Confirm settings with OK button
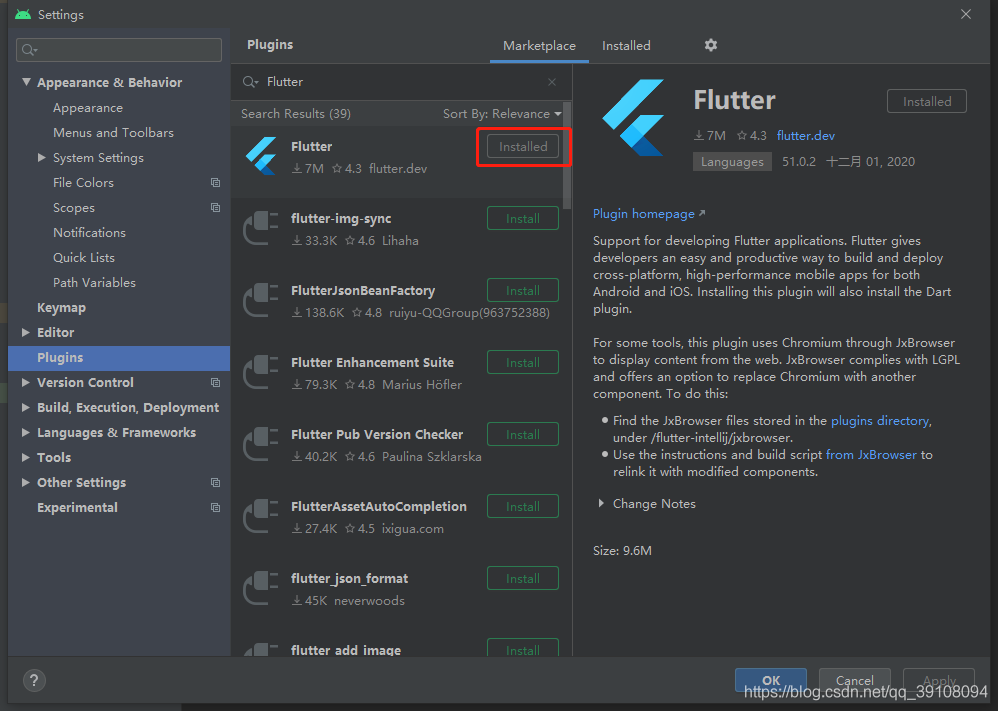 (x=771, y=680)
